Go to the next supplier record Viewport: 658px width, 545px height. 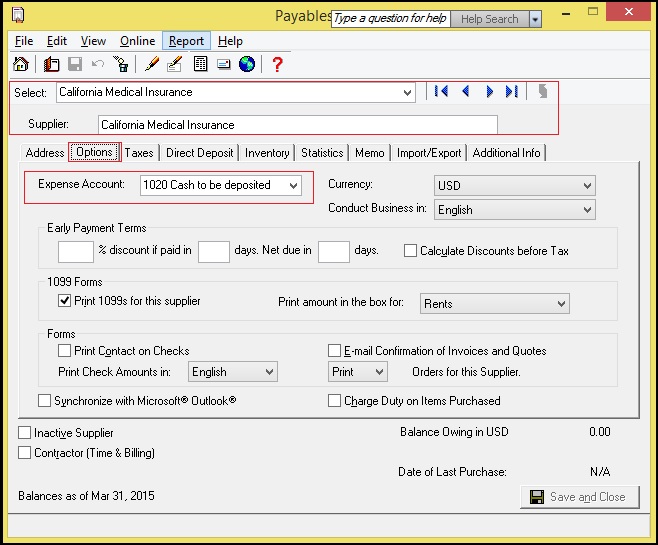click(x=489, y=92)
